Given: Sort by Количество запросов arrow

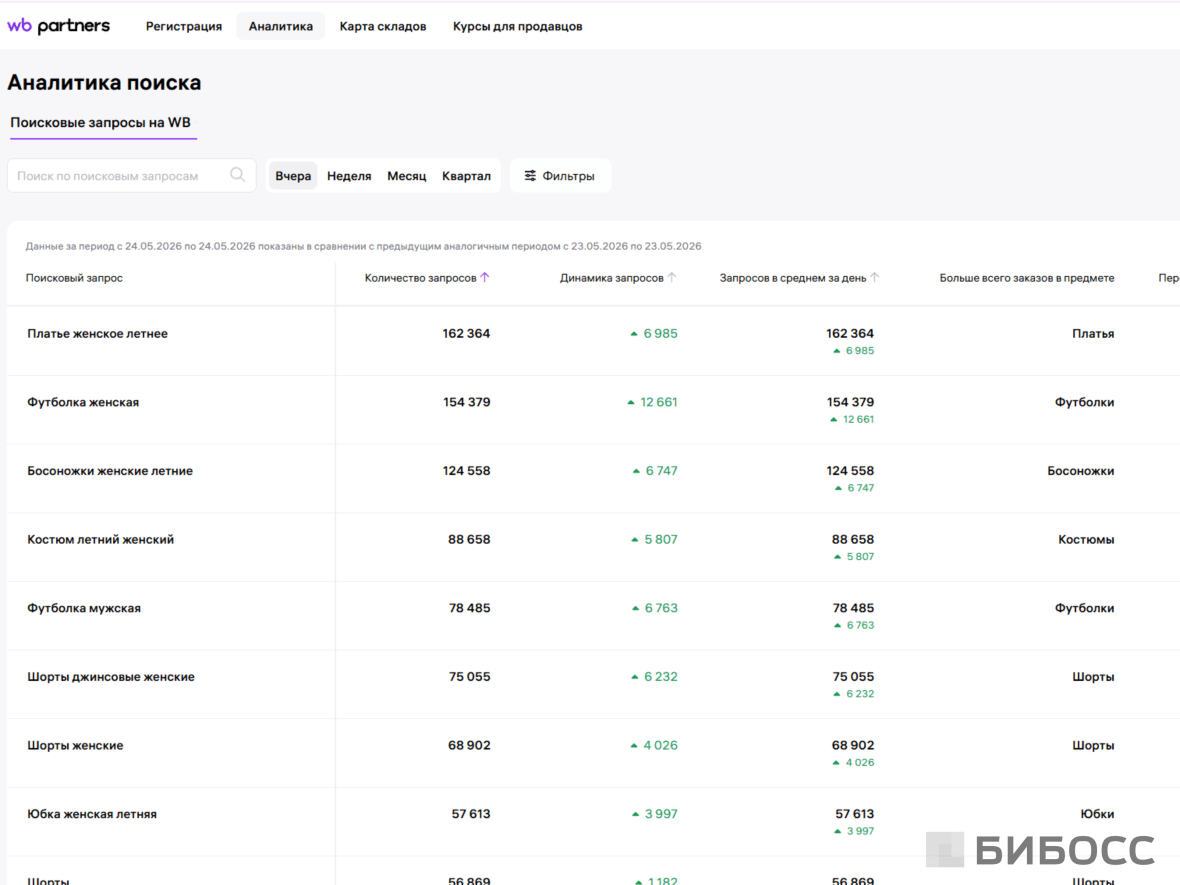Looking at the screenshot, I should (x=485, y=277).
